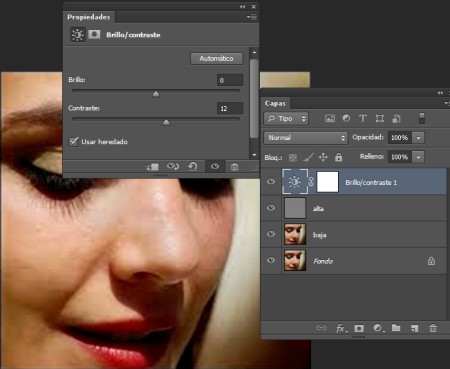450x369 pixels.
Task: Click the Propiedades scrollbar up arrow
Action: pos(254,52)
